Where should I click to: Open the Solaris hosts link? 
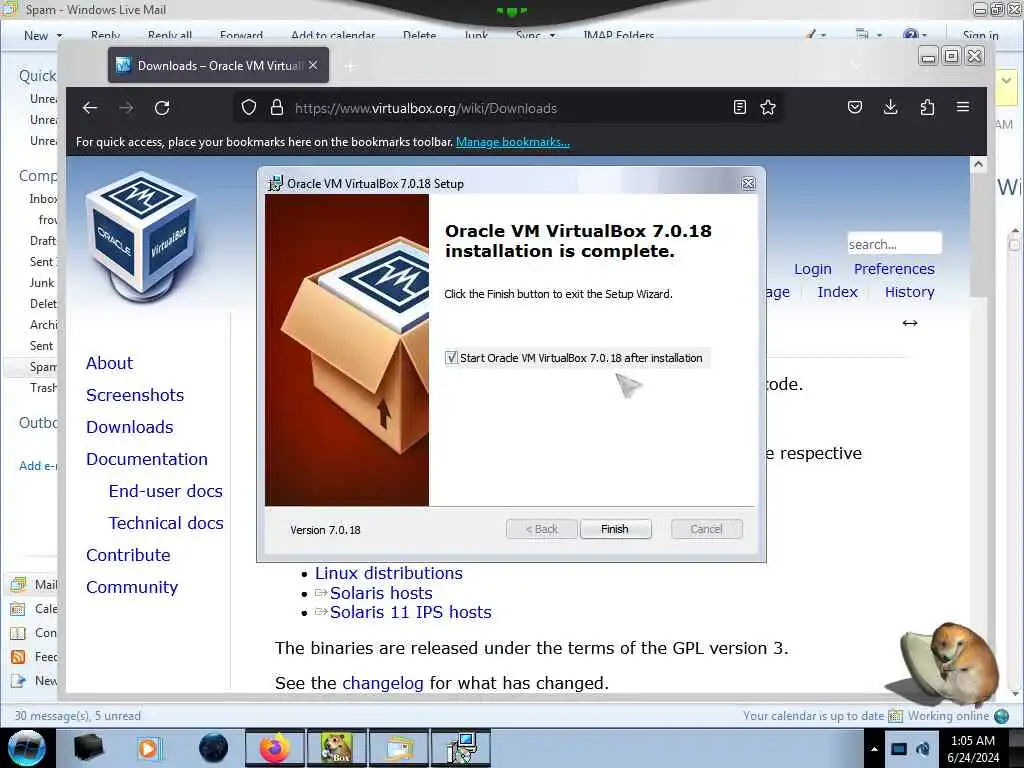(381, 593)
